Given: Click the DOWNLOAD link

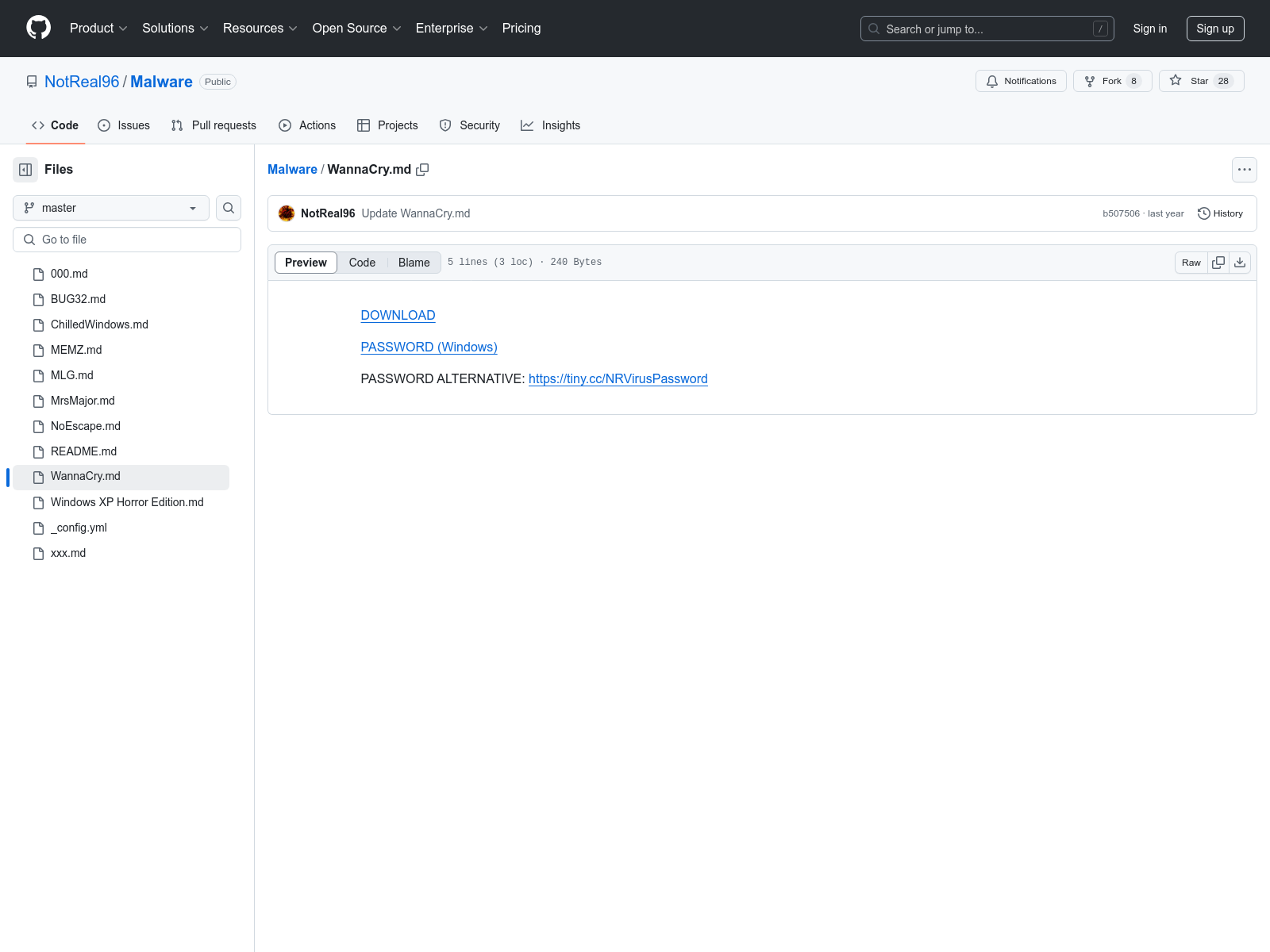Looking at the screenshot, I should coord(398,316).
